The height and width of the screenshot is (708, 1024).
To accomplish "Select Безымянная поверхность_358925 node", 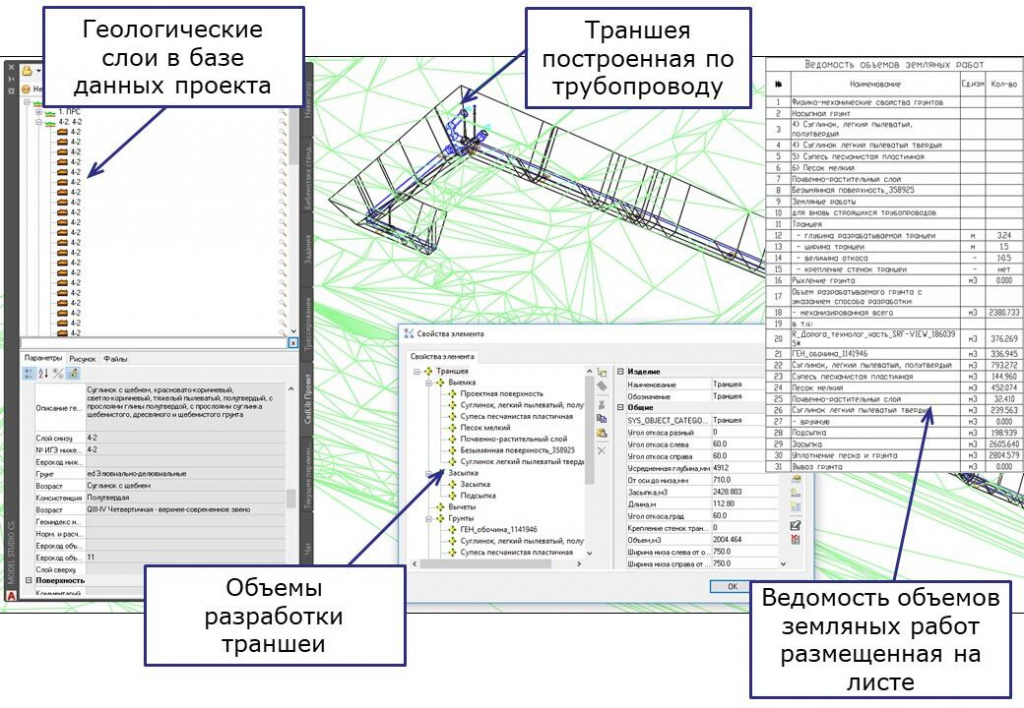I will pyautogui.click(x=517, y=450).
